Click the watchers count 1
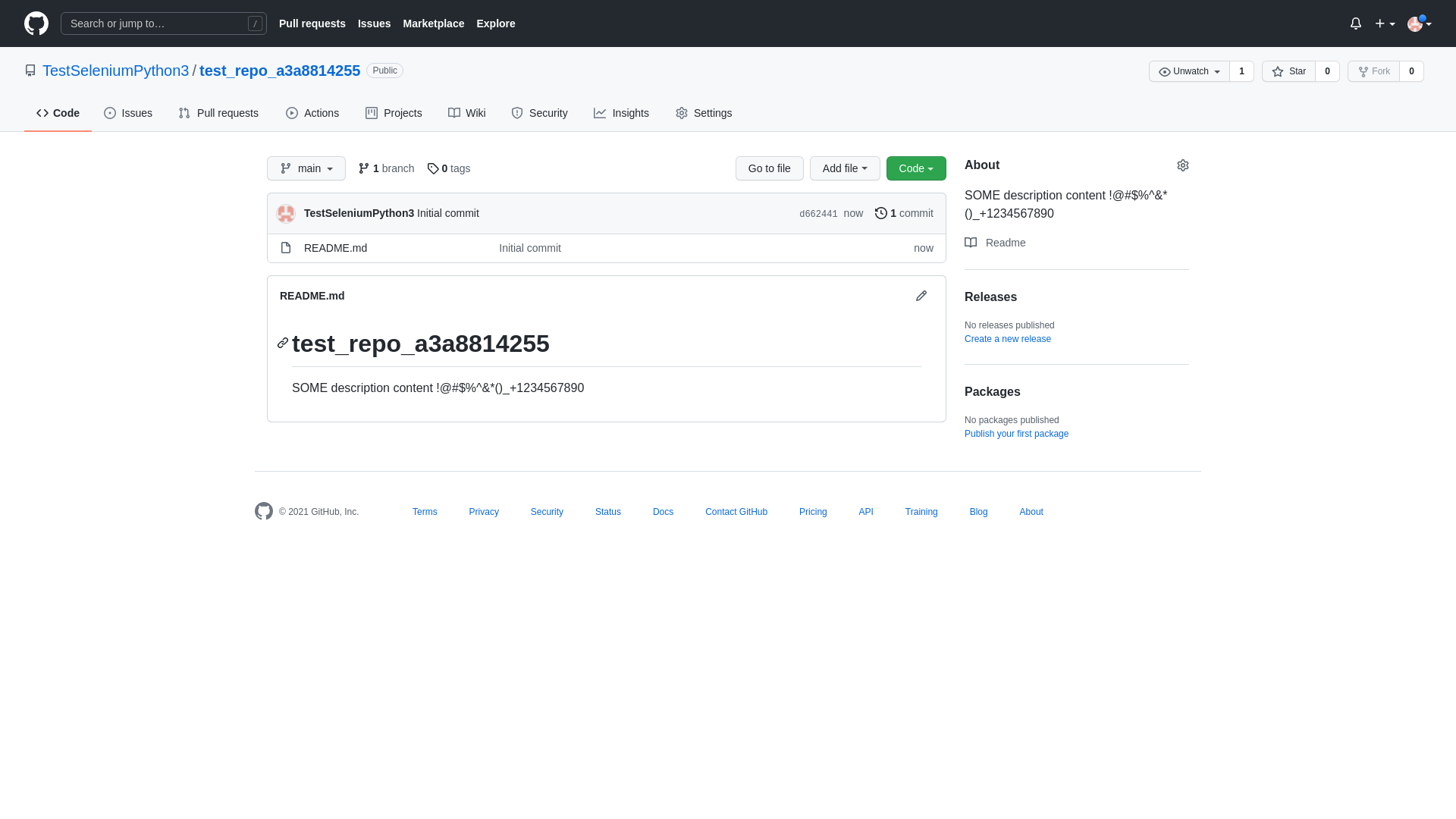Screen dimensions: 1456x819 [1241, 71]
